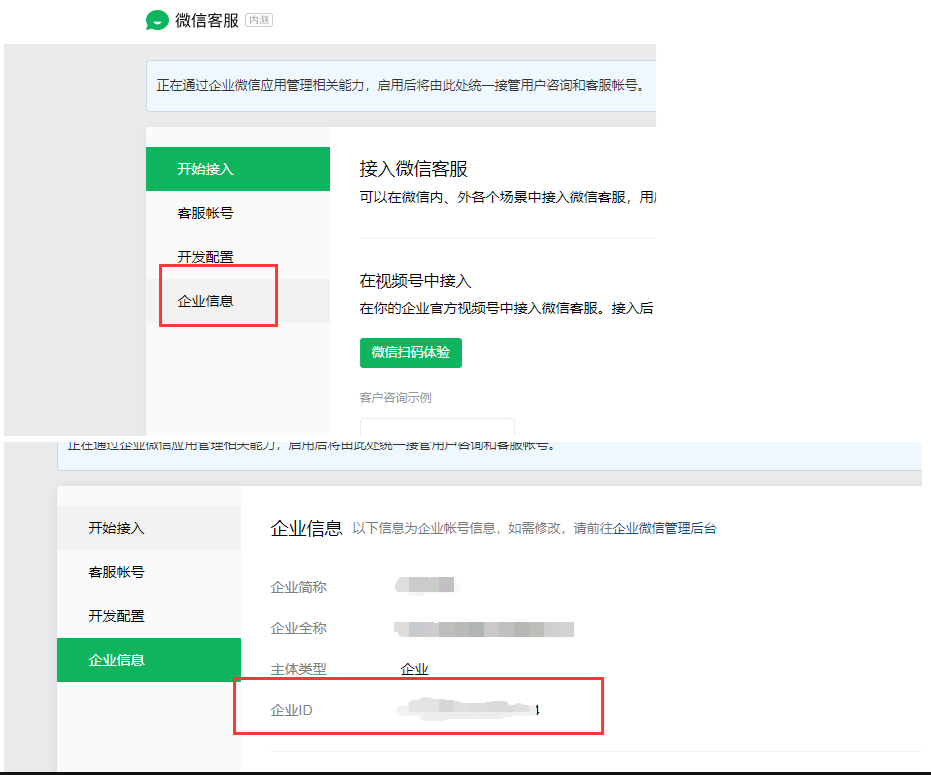The height and width of the screenshot is (775, 931).
Task: Click the 企业 value next to 主体类型
Action: tap(414, 669)
